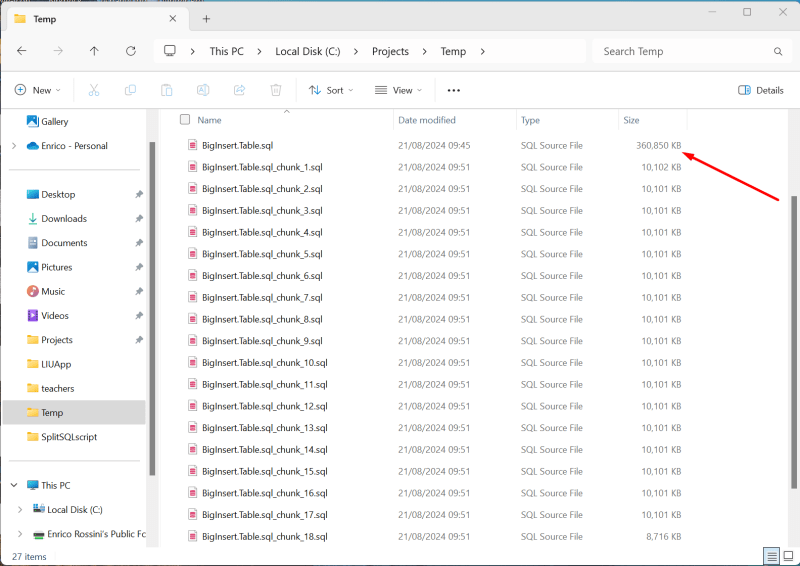Switch to large thumbnails view icon in status bar

coord(788,556)
